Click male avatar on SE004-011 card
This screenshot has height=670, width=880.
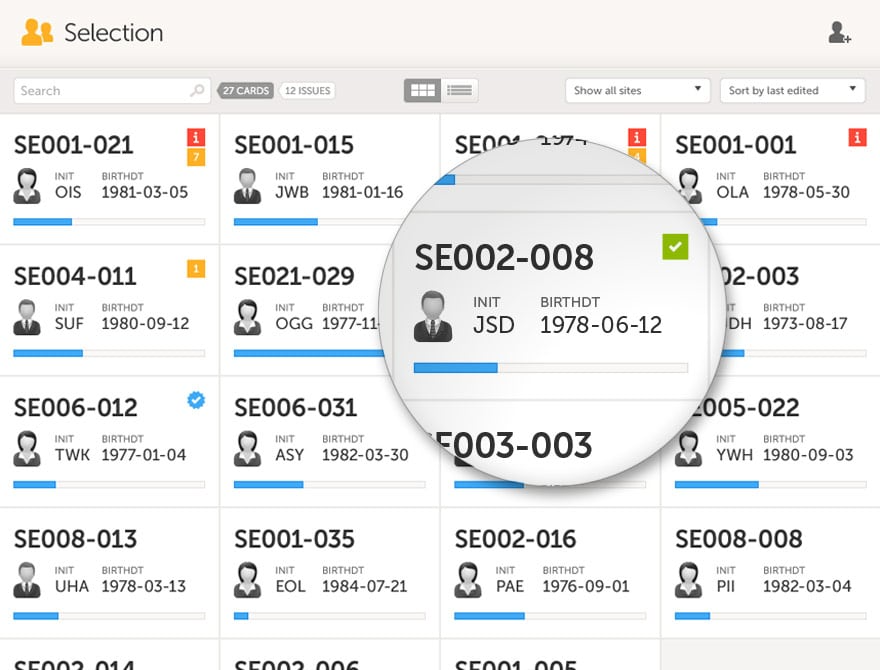[x=27, y=317]
